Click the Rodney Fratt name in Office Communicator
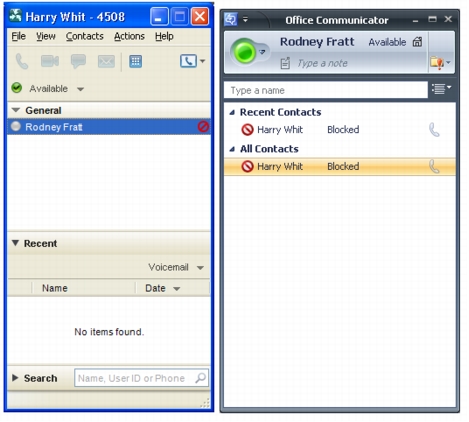 point(317,42)
